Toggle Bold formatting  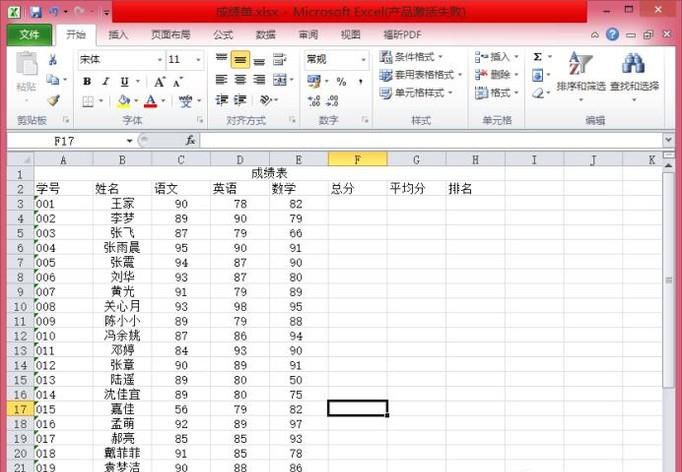click(x=87, y=81)
